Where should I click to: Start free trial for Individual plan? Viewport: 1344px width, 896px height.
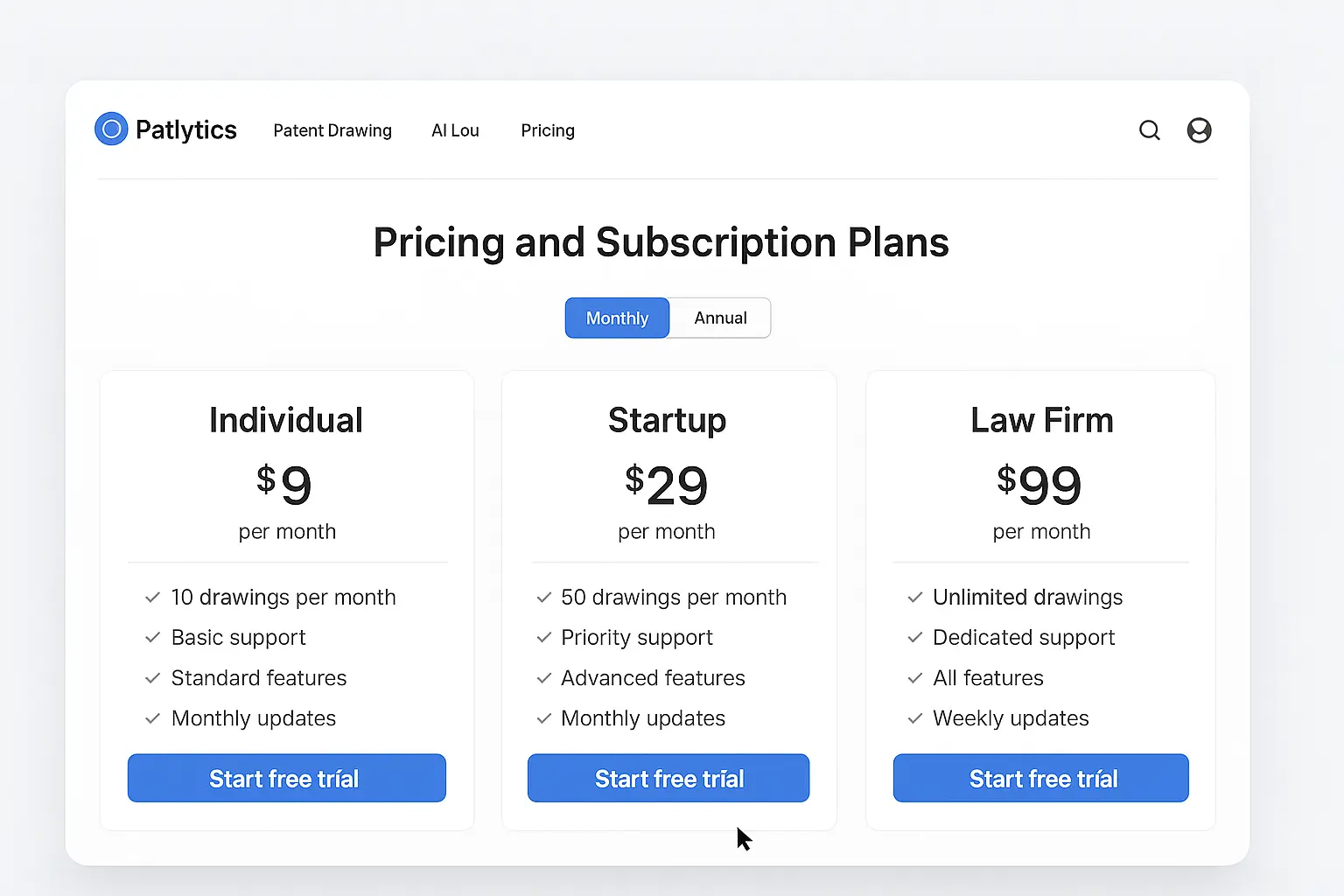pyautogui.click(x=286, y=778)
